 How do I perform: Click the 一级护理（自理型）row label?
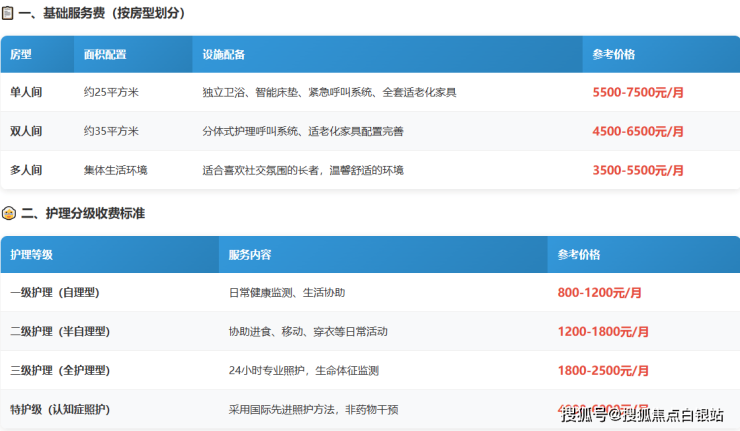pyautogui.click(x=55, y=292)
